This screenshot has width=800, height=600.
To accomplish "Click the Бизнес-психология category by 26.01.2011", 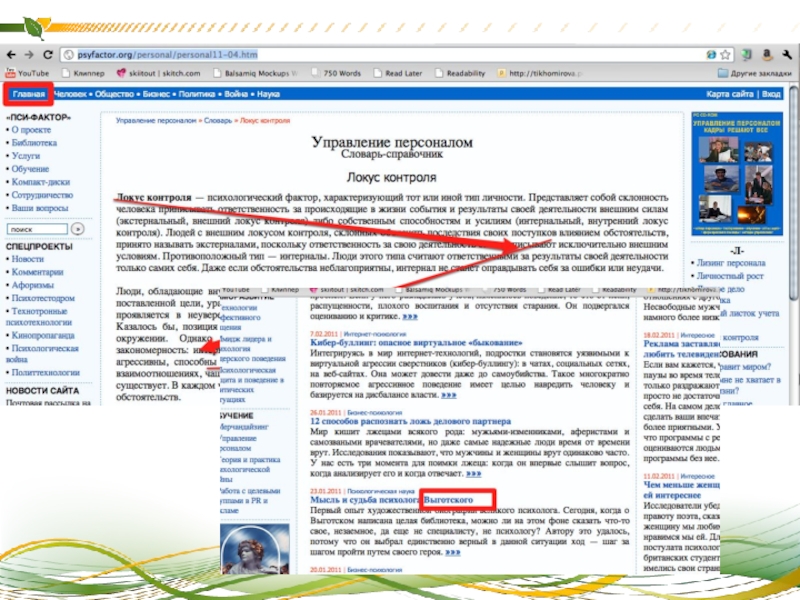I will 374,412.
